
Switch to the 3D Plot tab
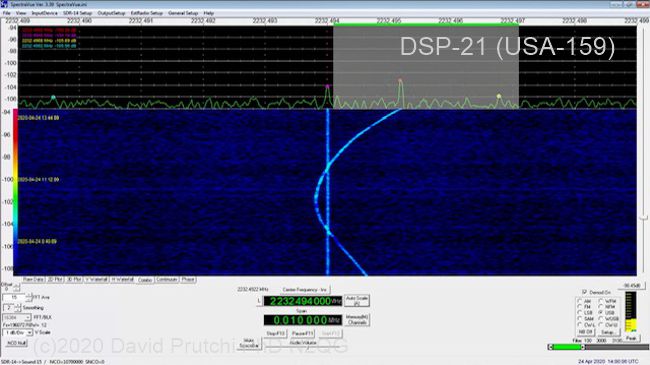click(74, 280)
